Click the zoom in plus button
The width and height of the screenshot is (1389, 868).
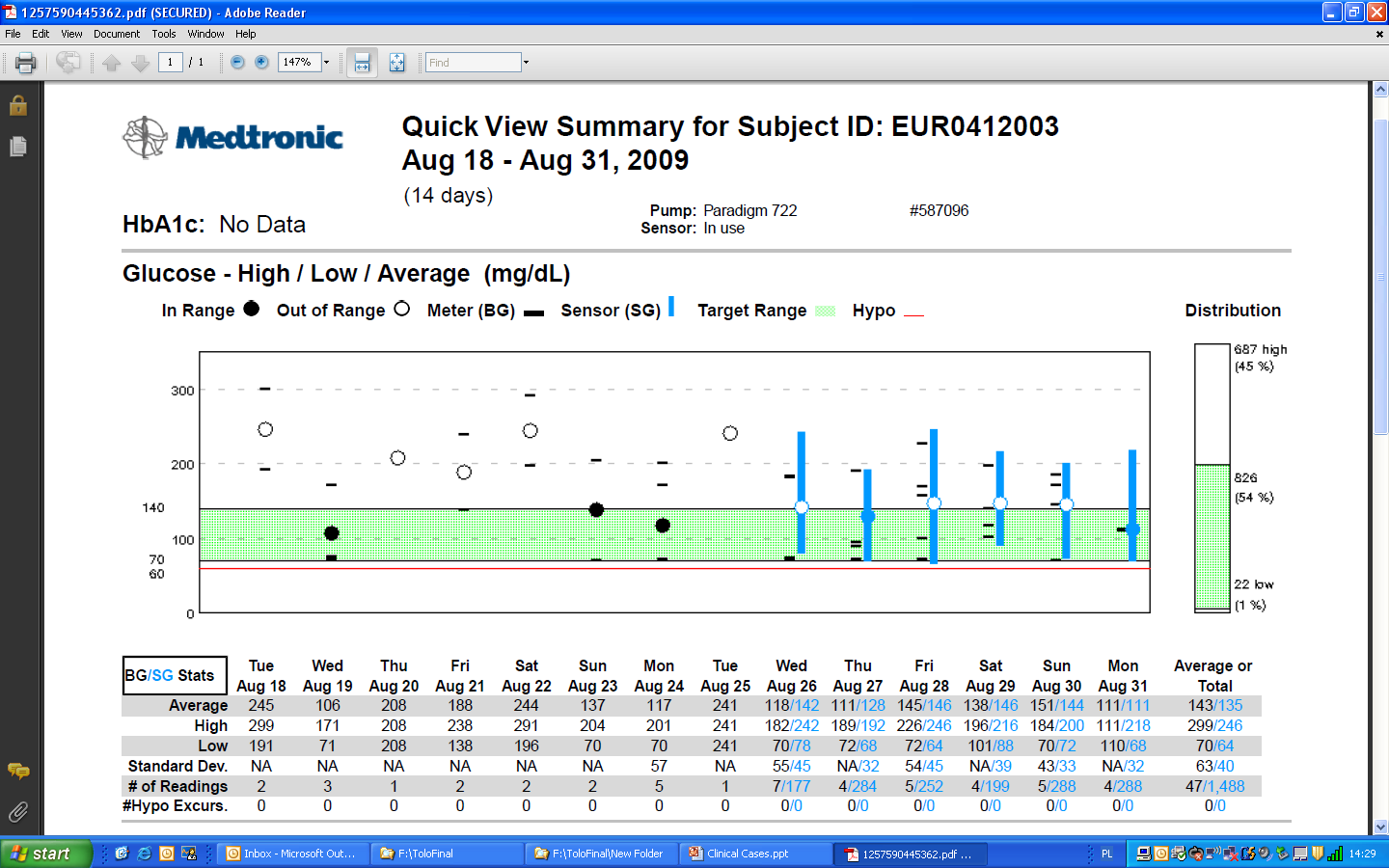[x=261, y=63]
